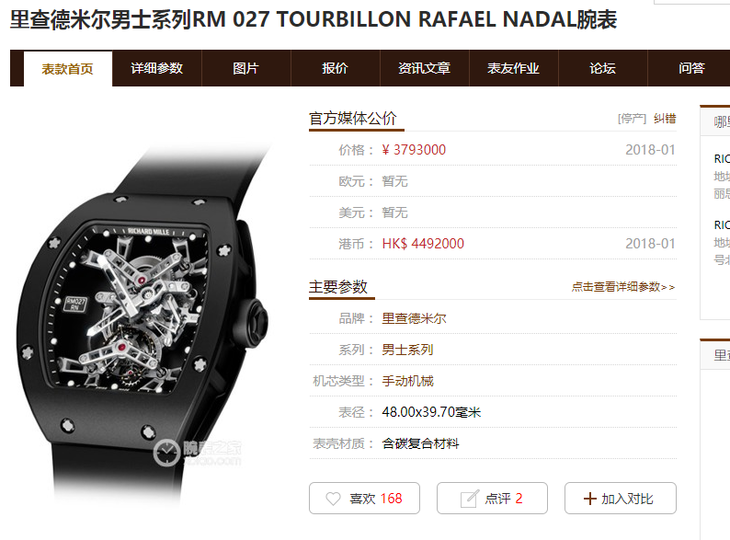Viewport: 730px width, 540px height.
Task: Click the 手动机械 movement type link
Action: click(407, 381)
